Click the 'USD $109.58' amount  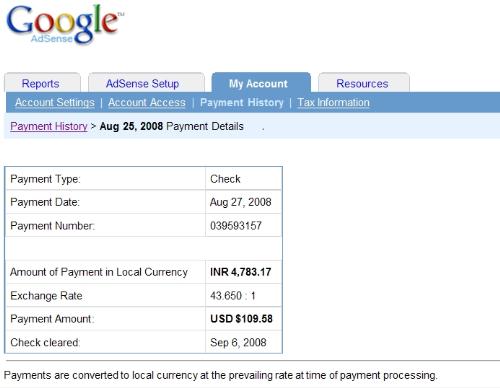pos(241,319)
